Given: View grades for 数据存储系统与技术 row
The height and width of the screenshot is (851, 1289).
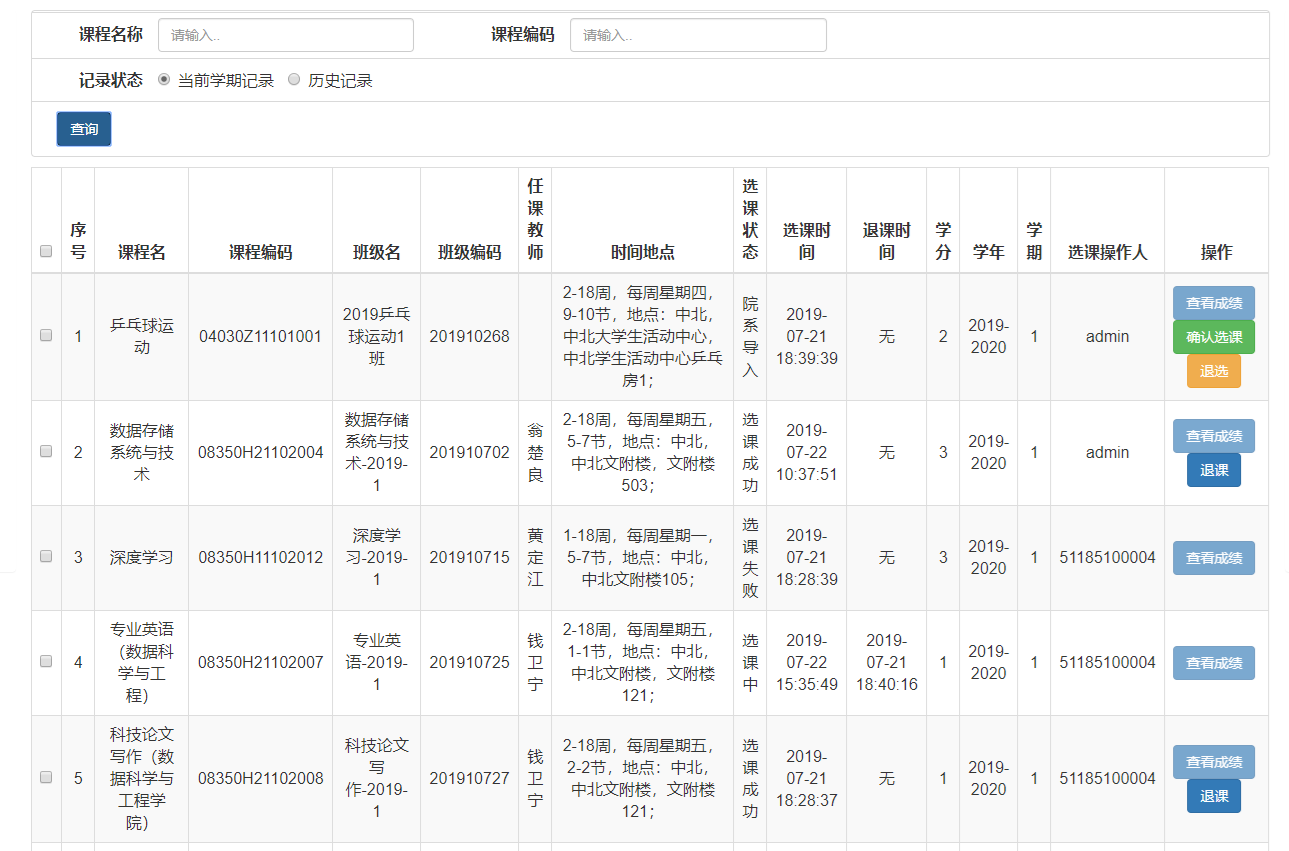Looking at the screenshot, I should click(1213, 436).
